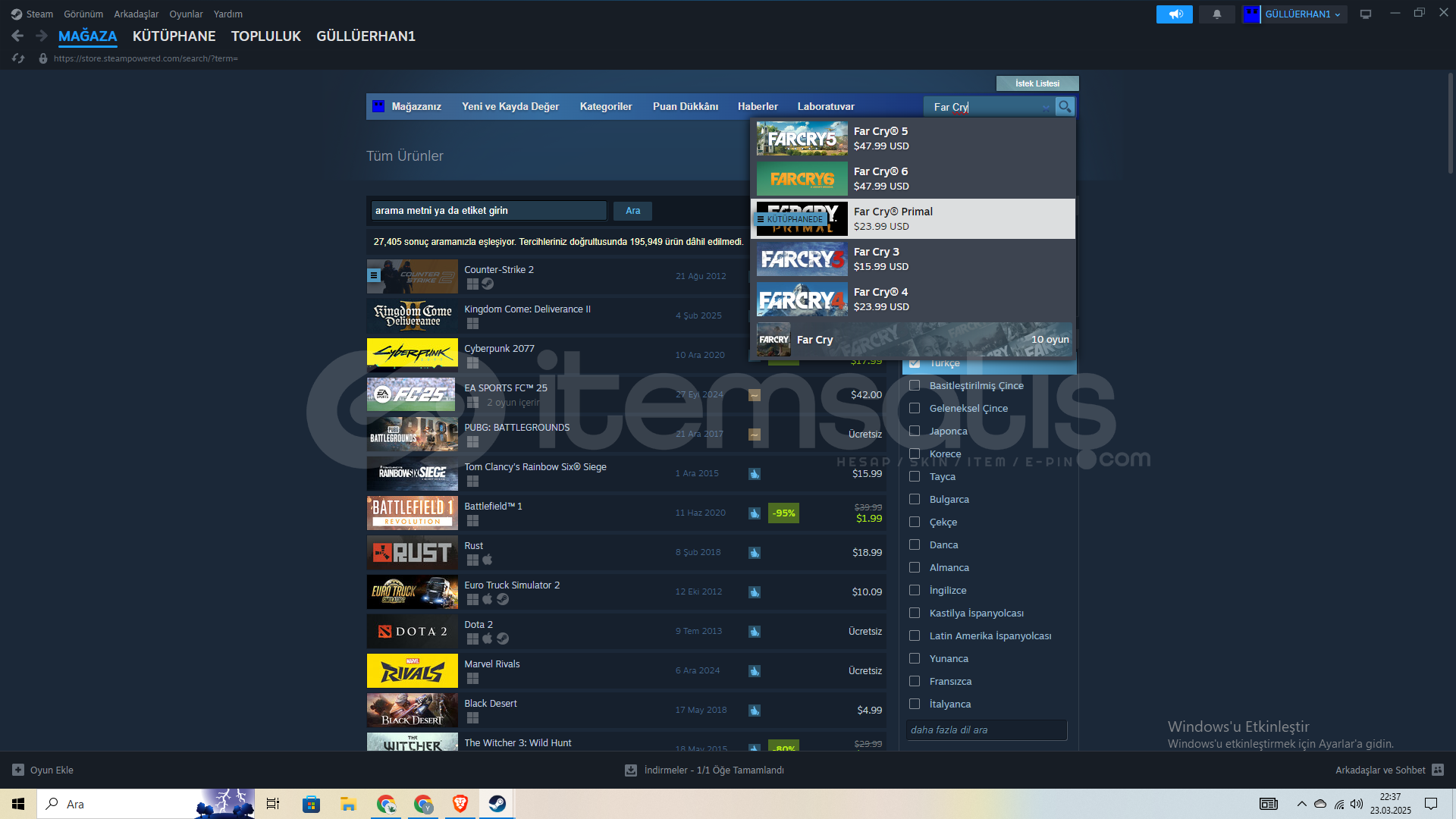Viewport: 1456px width, 819px height.
Task: Click the Ara search button
Action: click(632, 211)
